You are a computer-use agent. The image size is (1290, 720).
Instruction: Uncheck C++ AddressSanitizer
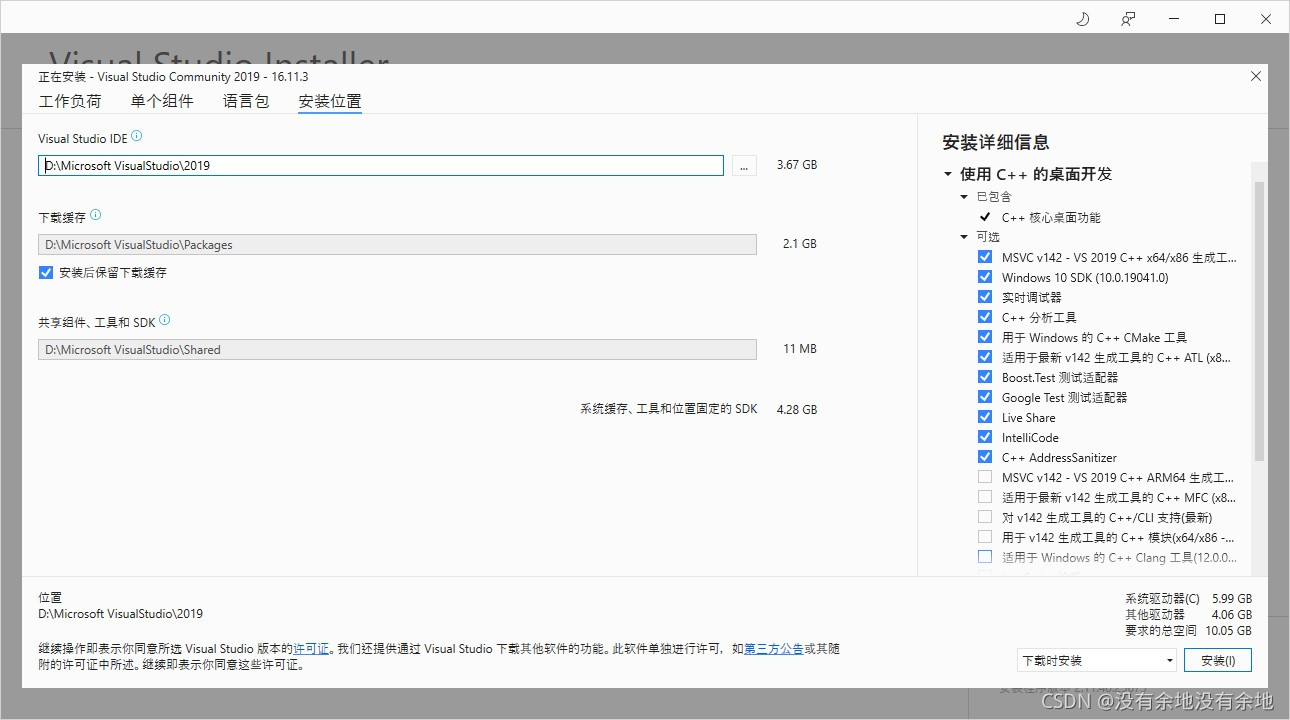[x=985, y=457]
